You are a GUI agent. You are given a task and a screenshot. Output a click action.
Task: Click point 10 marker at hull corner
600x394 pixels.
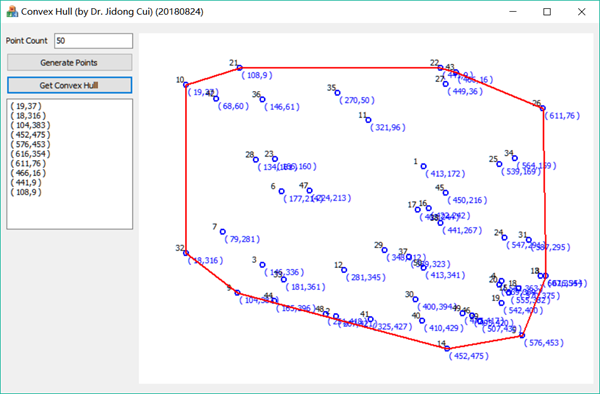[x=186, y=85]
